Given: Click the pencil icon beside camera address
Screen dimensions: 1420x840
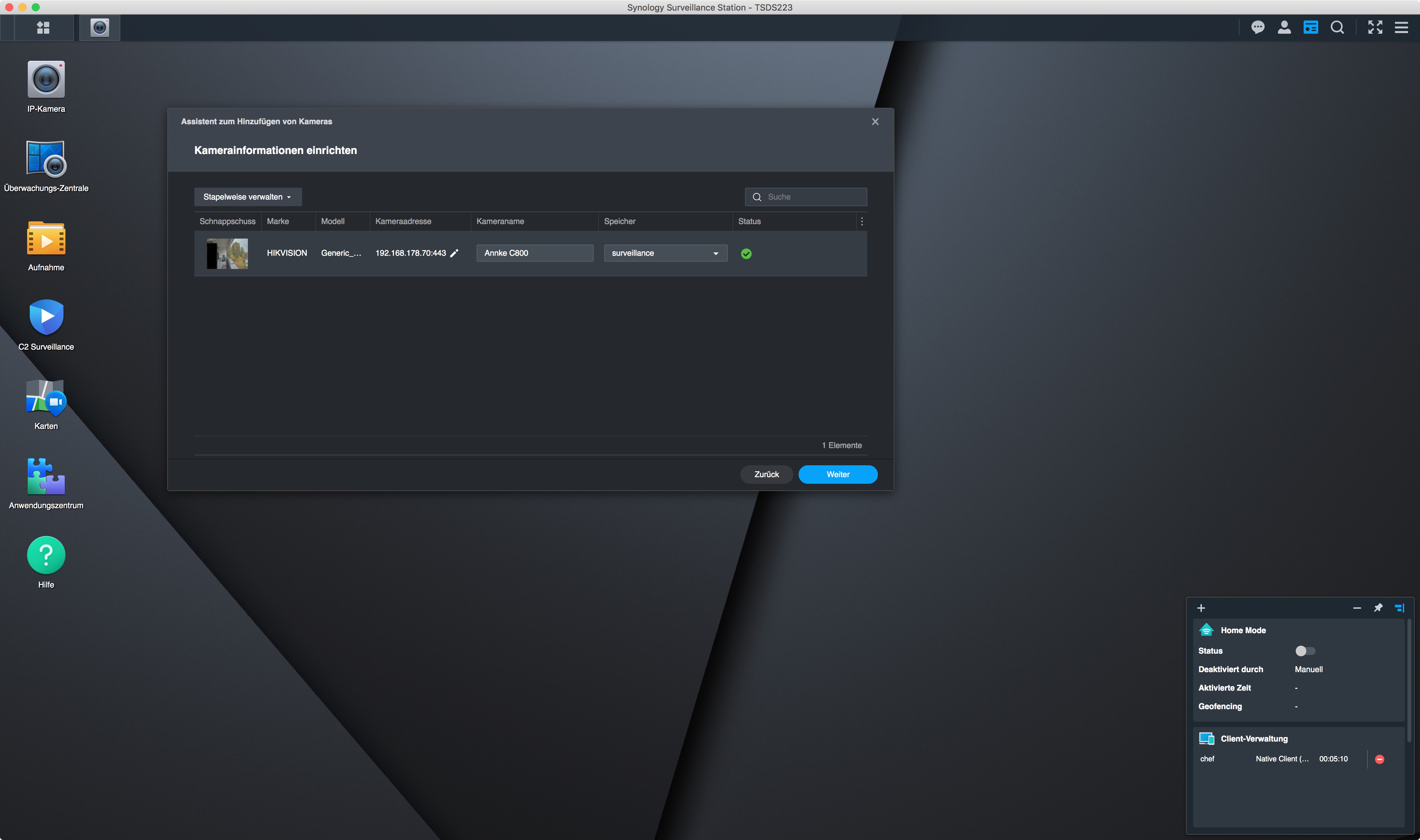Looking at the screenshot, I should click(454, 253).
